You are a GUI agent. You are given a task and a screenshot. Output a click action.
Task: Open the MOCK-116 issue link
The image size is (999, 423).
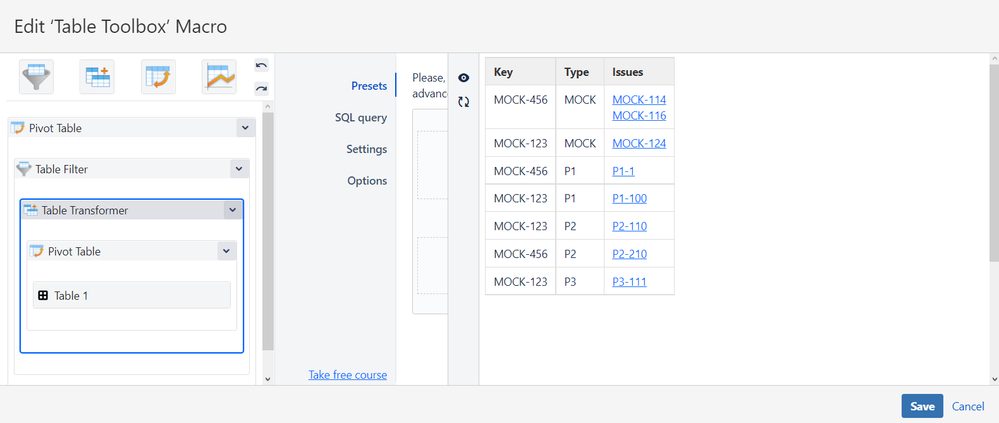coord(639,115)
